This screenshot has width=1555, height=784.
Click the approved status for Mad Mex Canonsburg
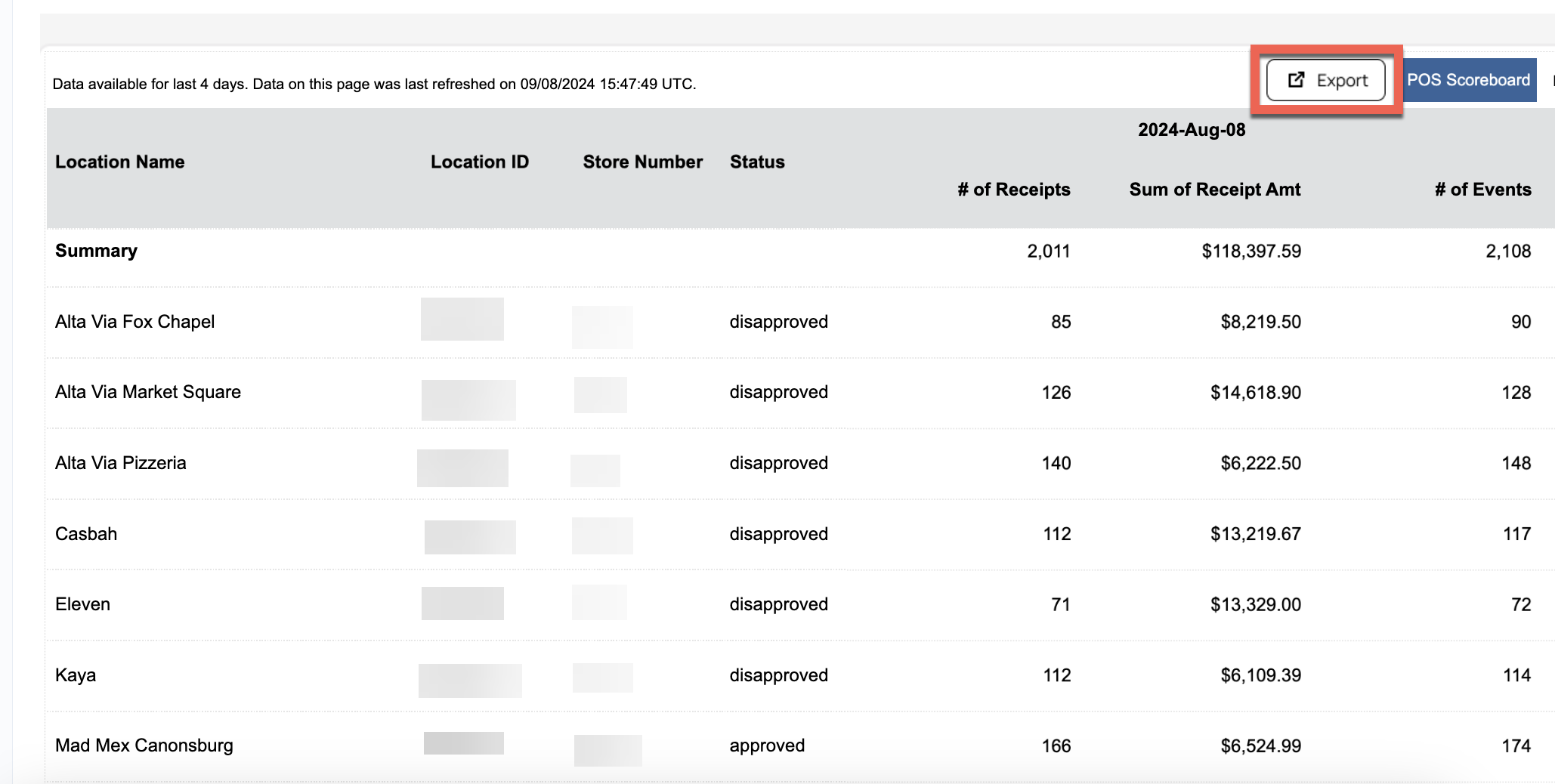[767, 746]
